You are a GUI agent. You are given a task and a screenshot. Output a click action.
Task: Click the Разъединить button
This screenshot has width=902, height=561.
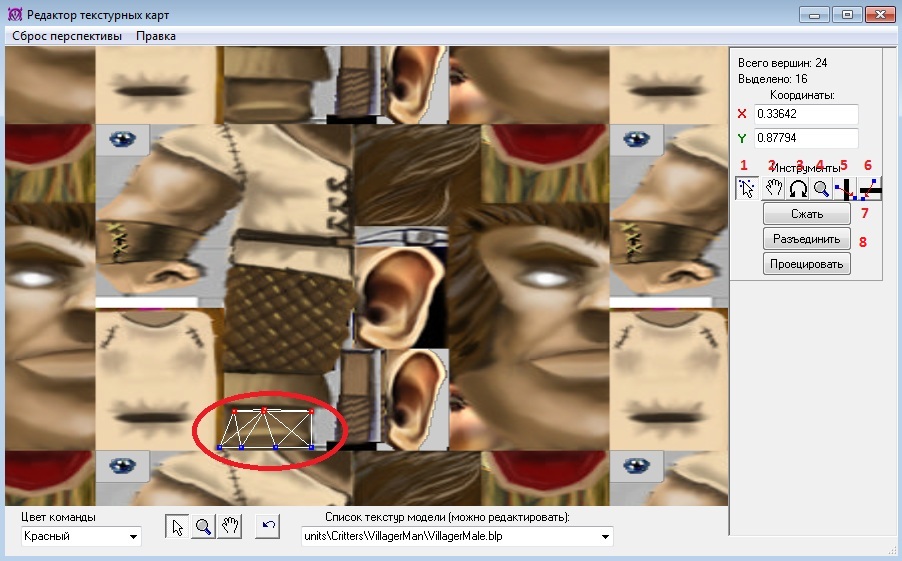807,239
